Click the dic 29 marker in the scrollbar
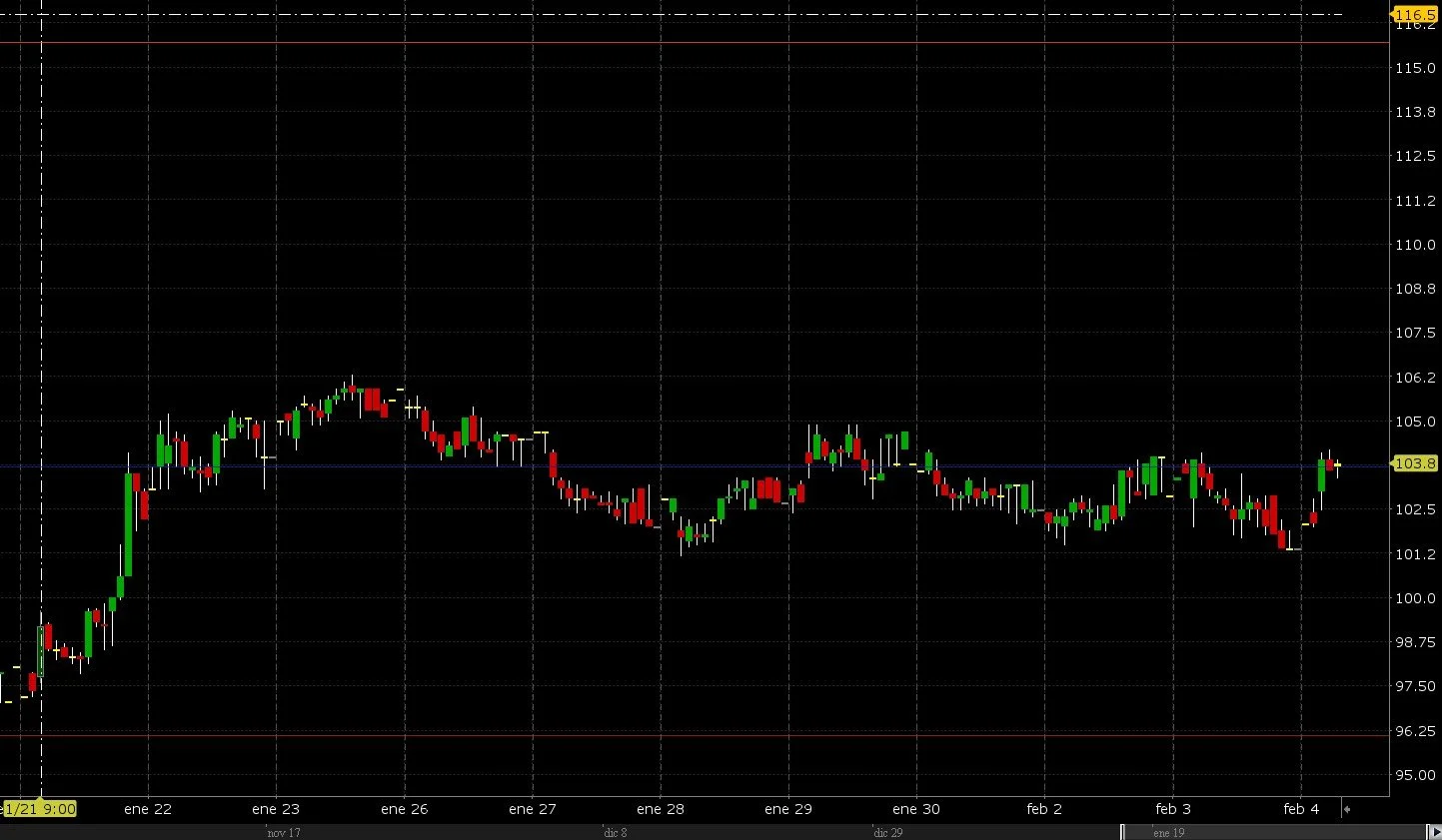 pos(888,832)
